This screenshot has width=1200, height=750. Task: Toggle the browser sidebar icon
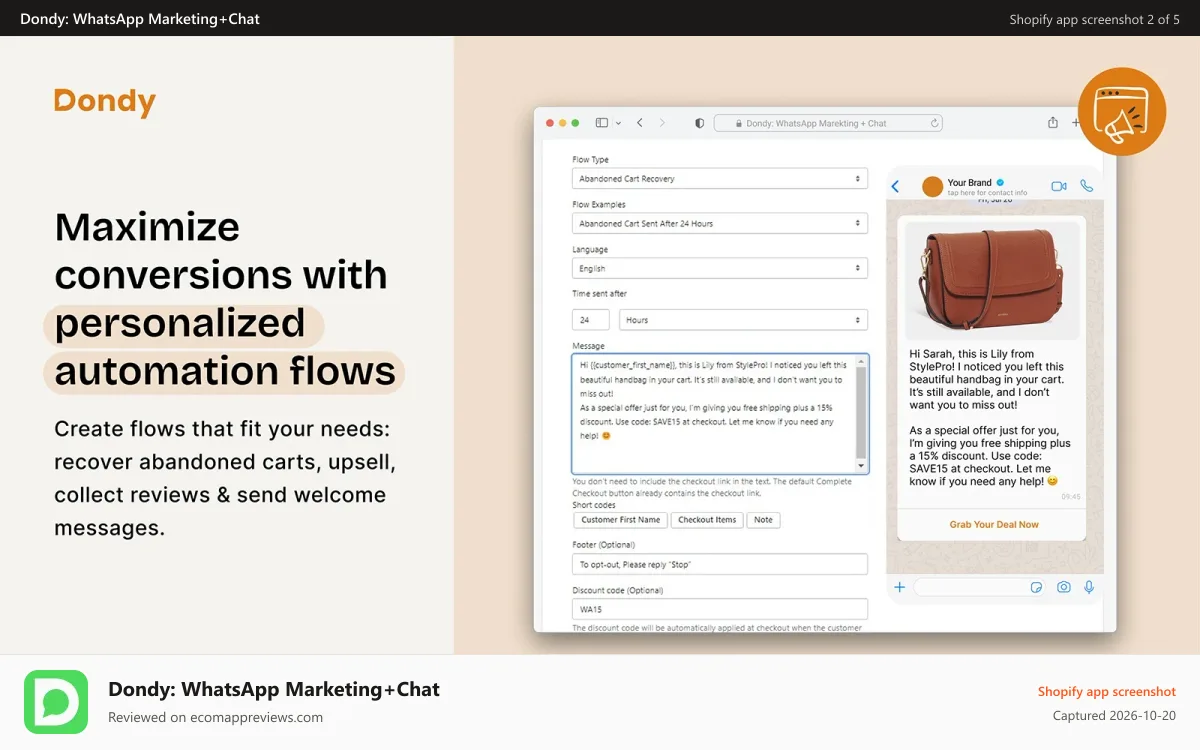tap(602, 123)
